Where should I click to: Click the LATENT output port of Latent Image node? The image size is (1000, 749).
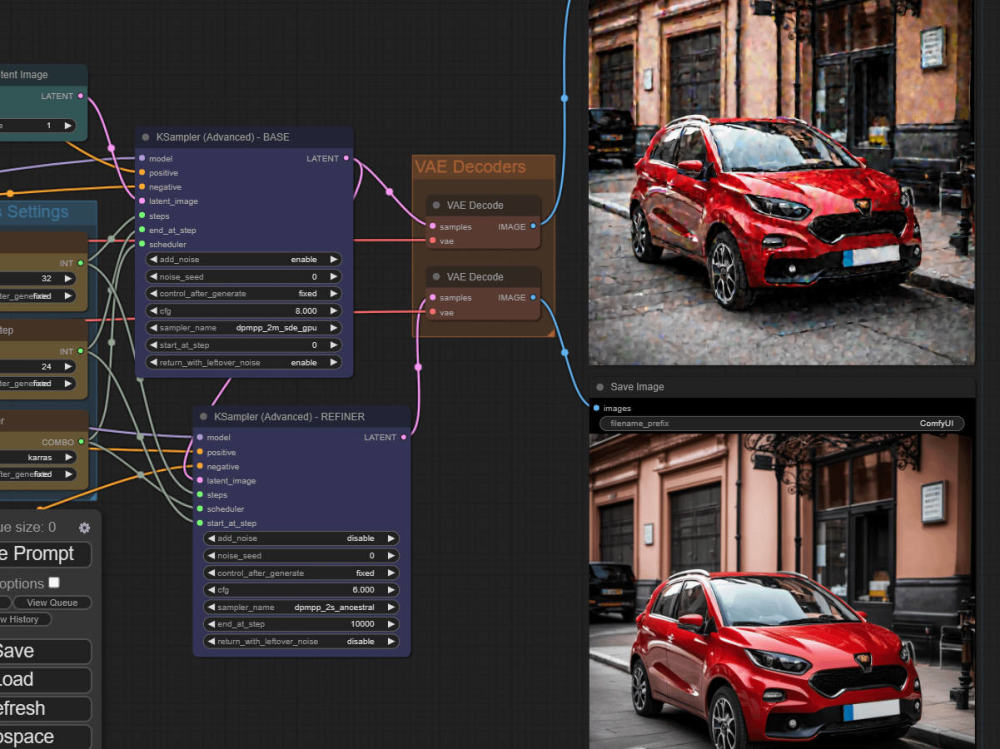(80, 96)
